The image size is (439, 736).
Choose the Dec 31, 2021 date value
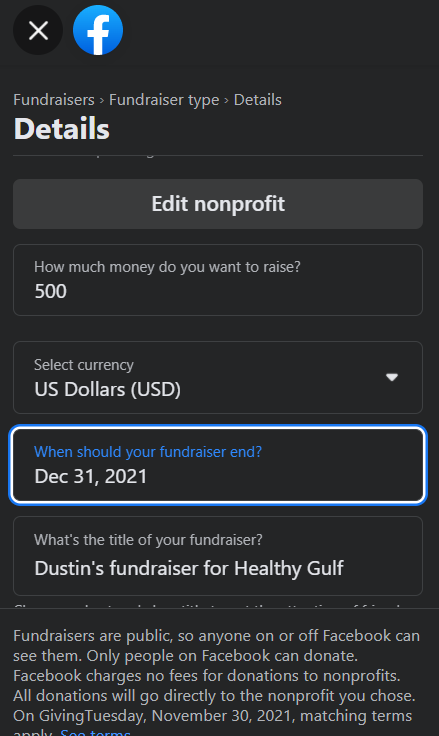pos(91,477)
